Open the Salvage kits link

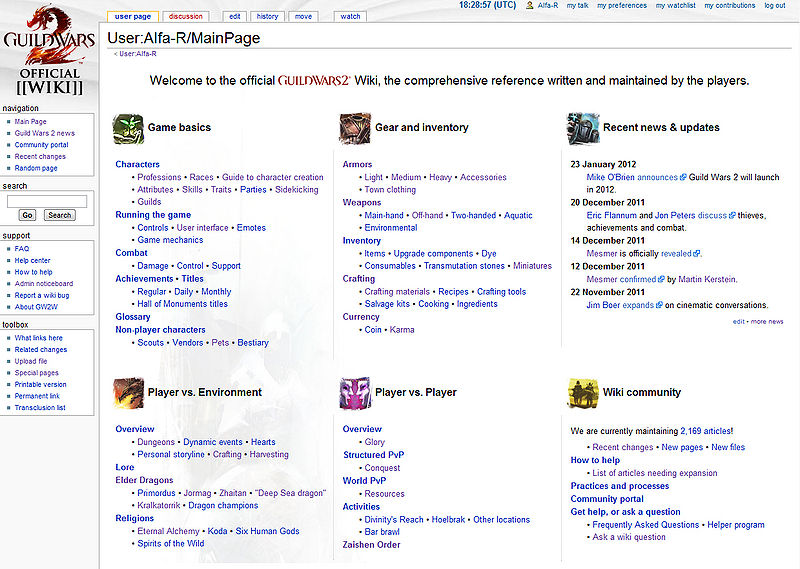(387, 304)
